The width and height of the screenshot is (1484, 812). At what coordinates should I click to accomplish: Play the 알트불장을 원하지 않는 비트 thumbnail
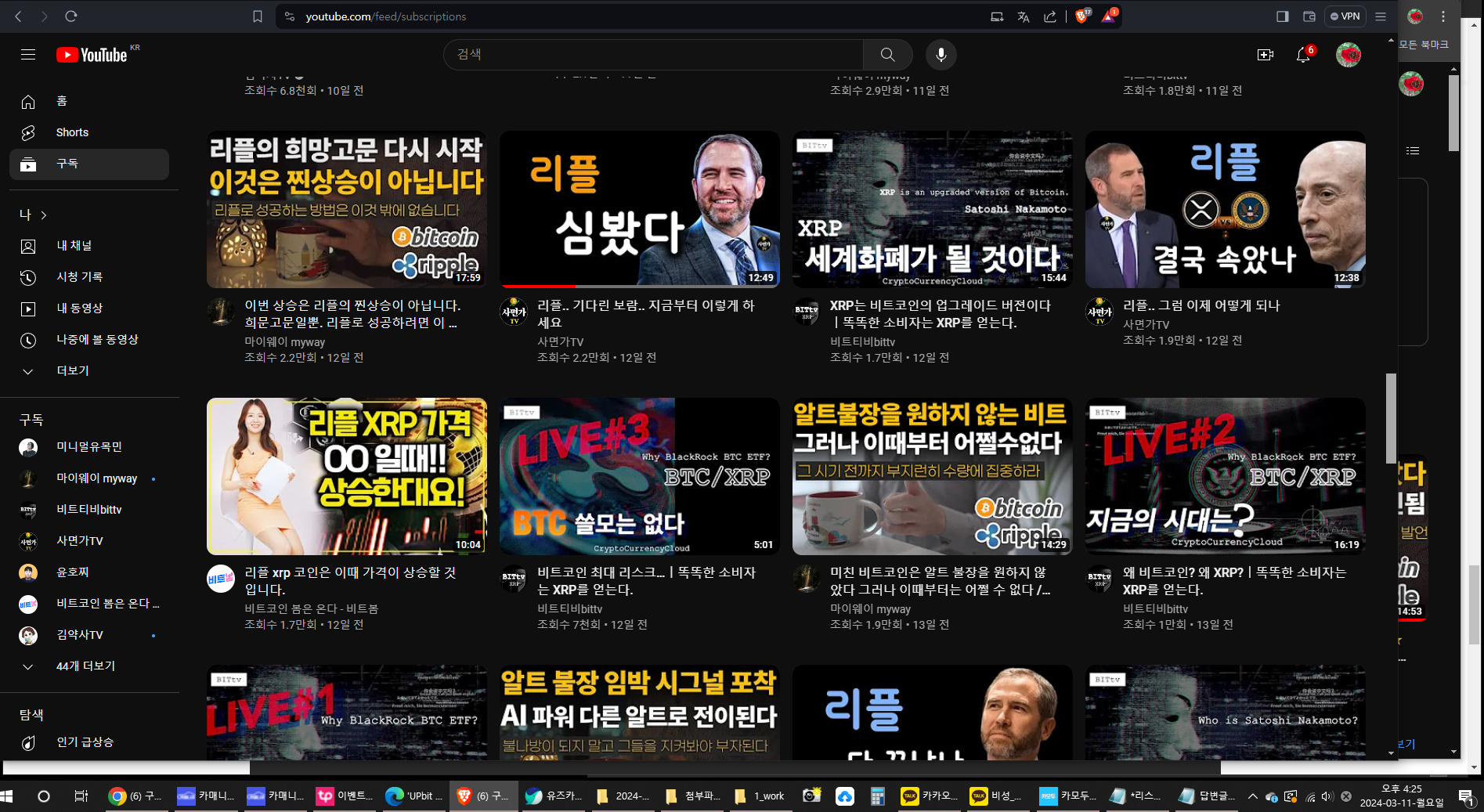(933, 476)
